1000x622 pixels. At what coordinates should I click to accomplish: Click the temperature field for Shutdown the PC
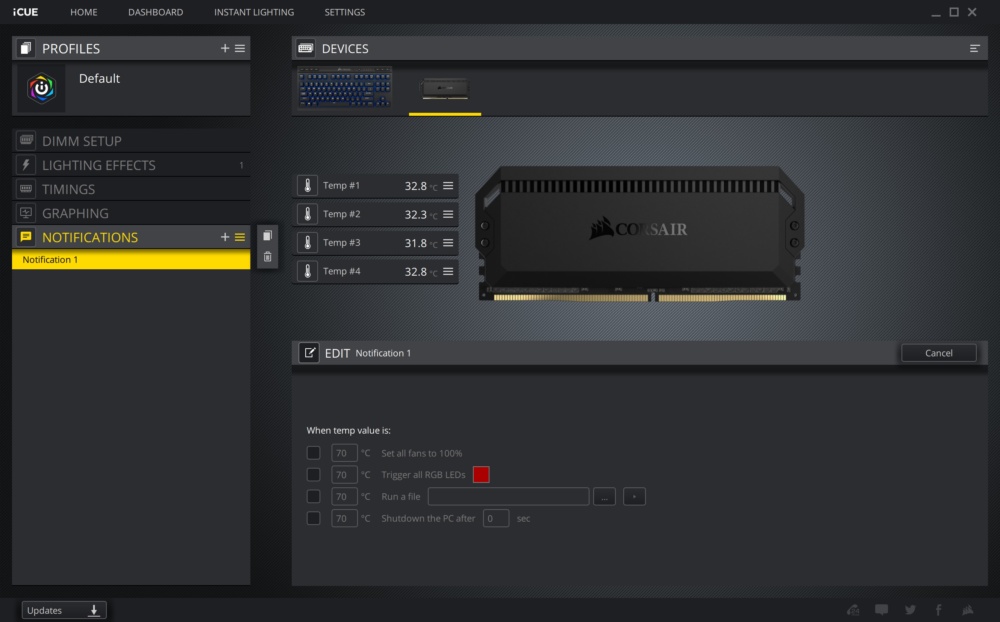pyautogui.click(x=344, y=518)
